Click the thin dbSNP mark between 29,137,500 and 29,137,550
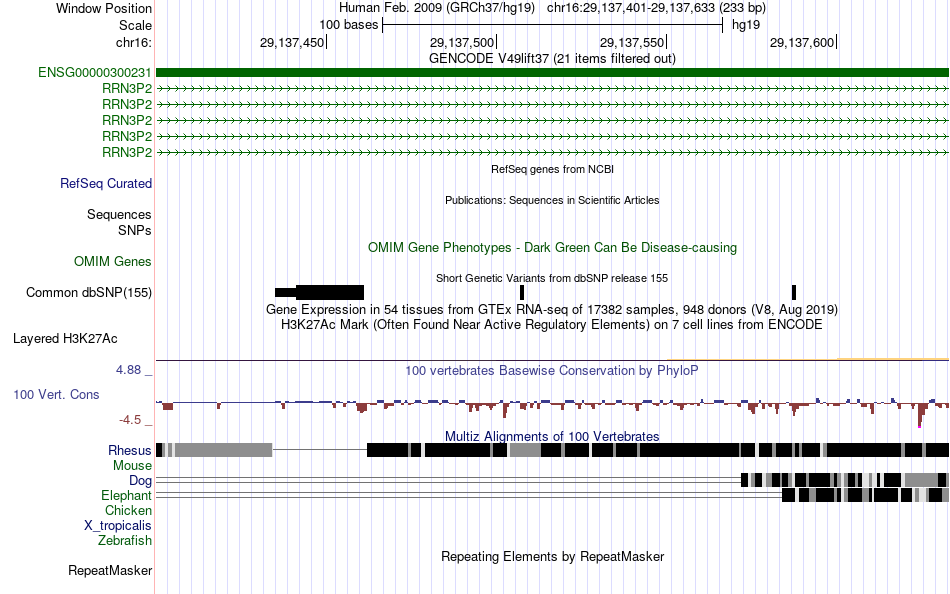The image size is (950, 594). click(522, 292)
